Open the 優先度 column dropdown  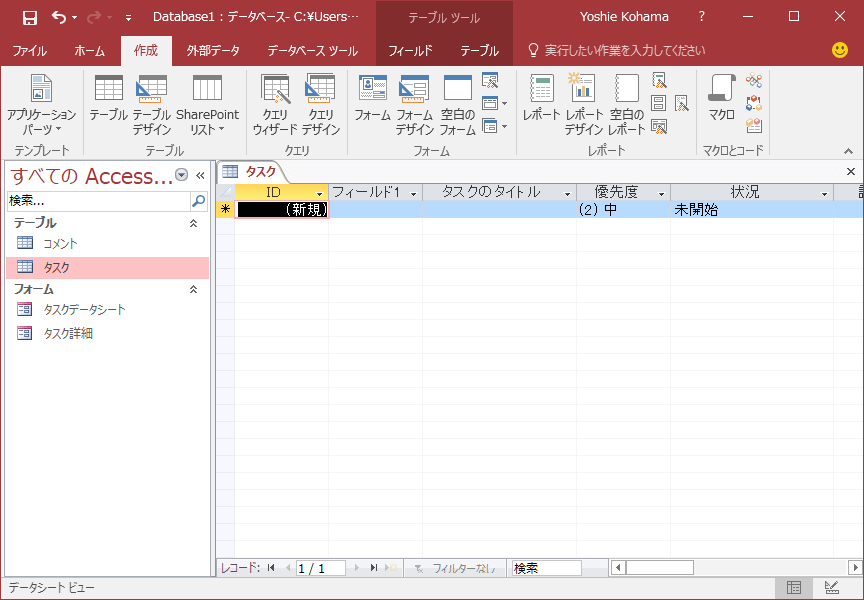coord(661,194)
